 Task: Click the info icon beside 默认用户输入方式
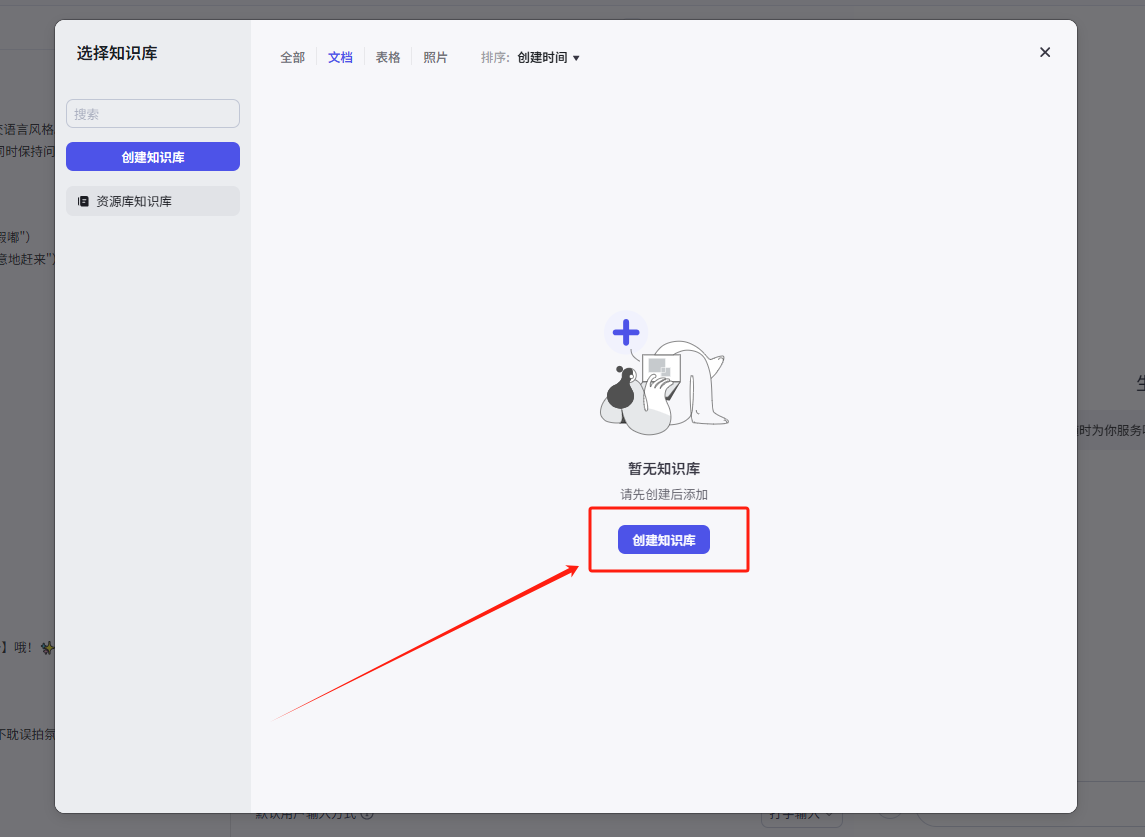click(x=367, y=814)
